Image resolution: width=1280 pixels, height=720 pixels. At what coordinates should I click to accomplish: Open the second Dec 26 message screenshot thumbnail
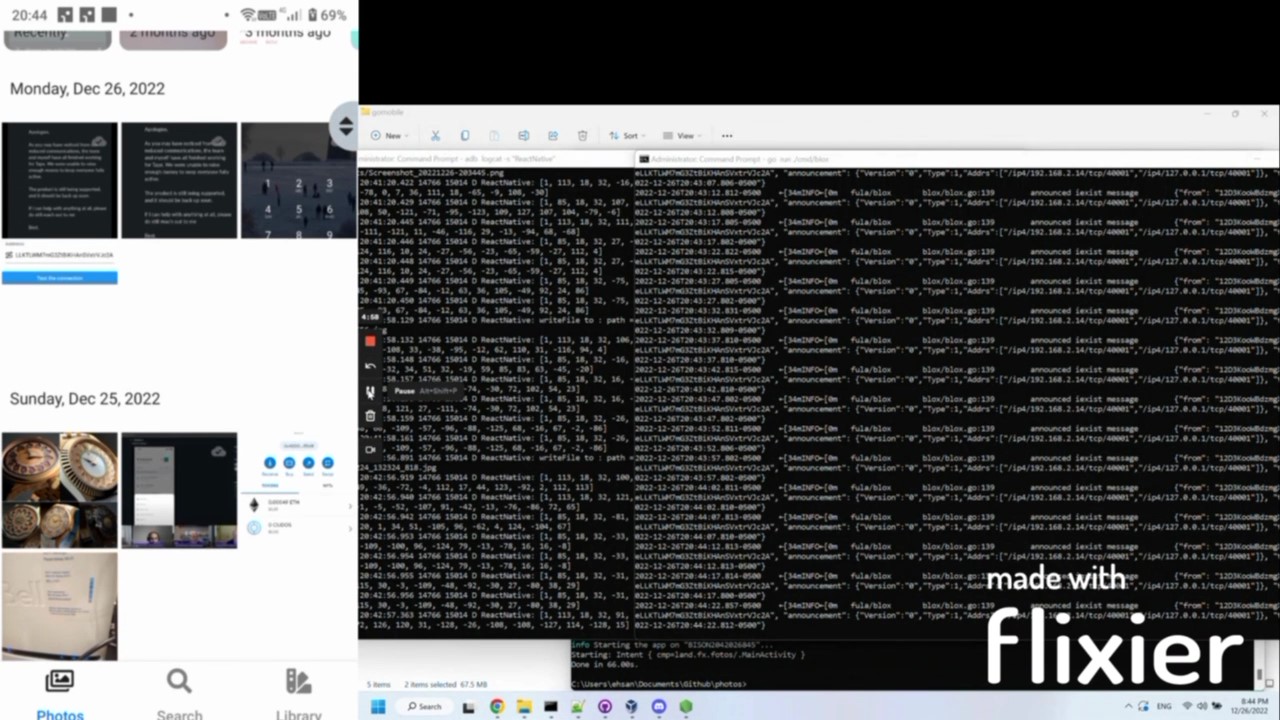coord(179,180)
